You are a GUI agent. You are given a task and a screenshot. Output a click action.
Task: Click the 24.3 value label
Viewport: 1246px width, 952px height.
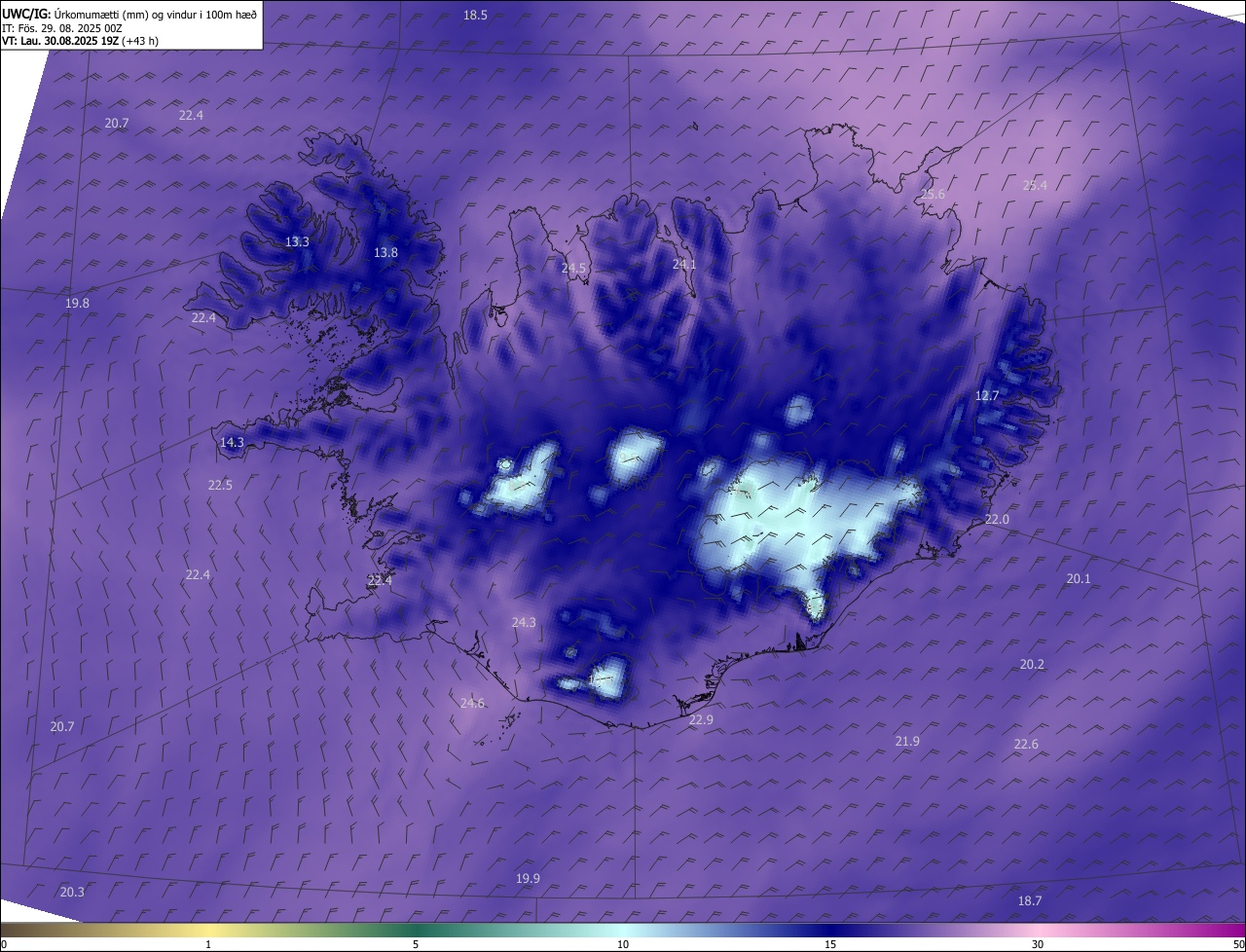pyautogui.click(x=524, y=622)
